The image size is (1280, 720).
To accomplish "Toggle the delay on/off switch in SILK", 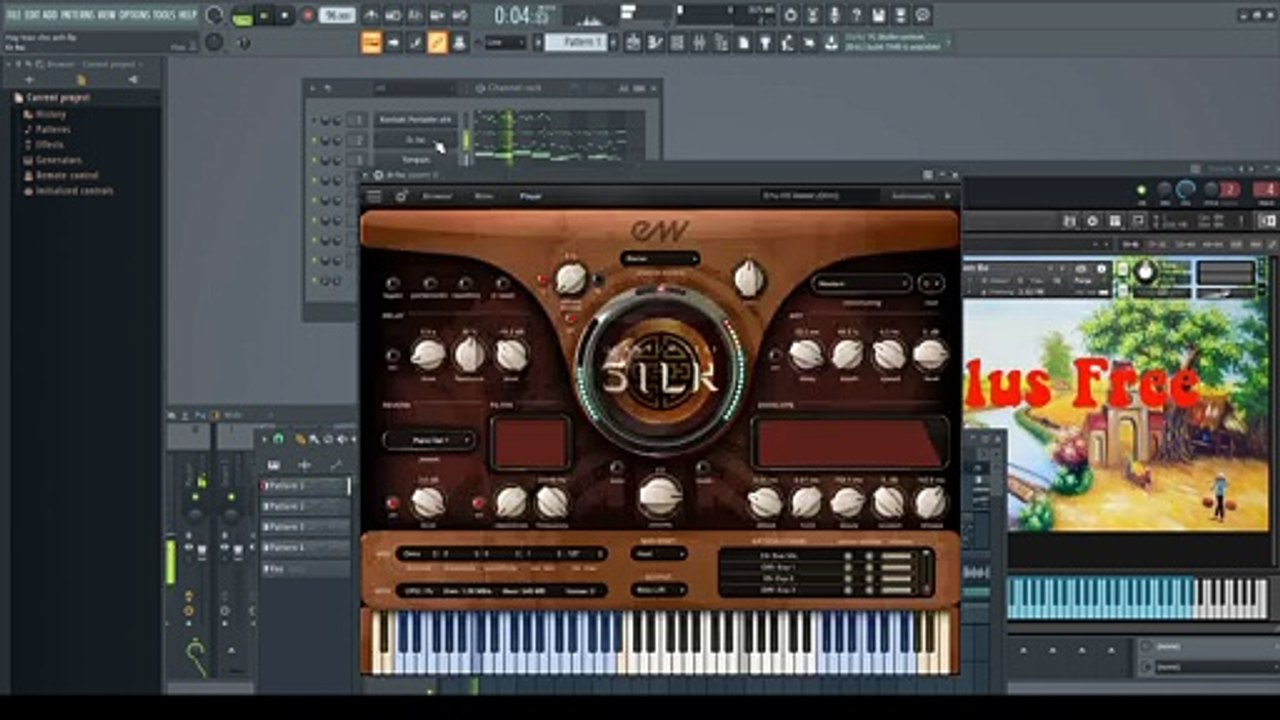I will click(x=393, y=356).
